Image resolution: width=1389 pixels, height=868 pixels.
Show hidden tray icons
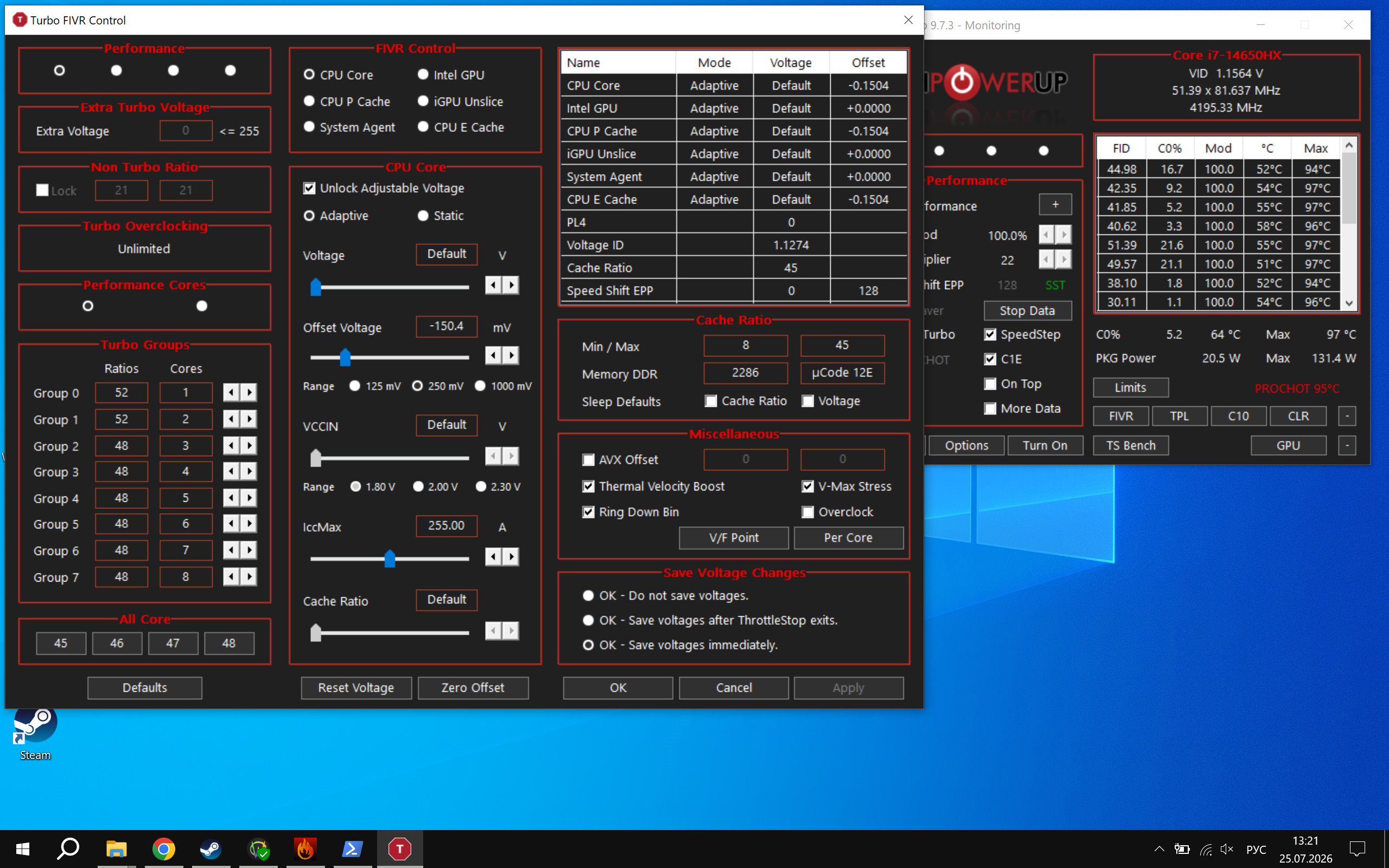pos(1159,849)
